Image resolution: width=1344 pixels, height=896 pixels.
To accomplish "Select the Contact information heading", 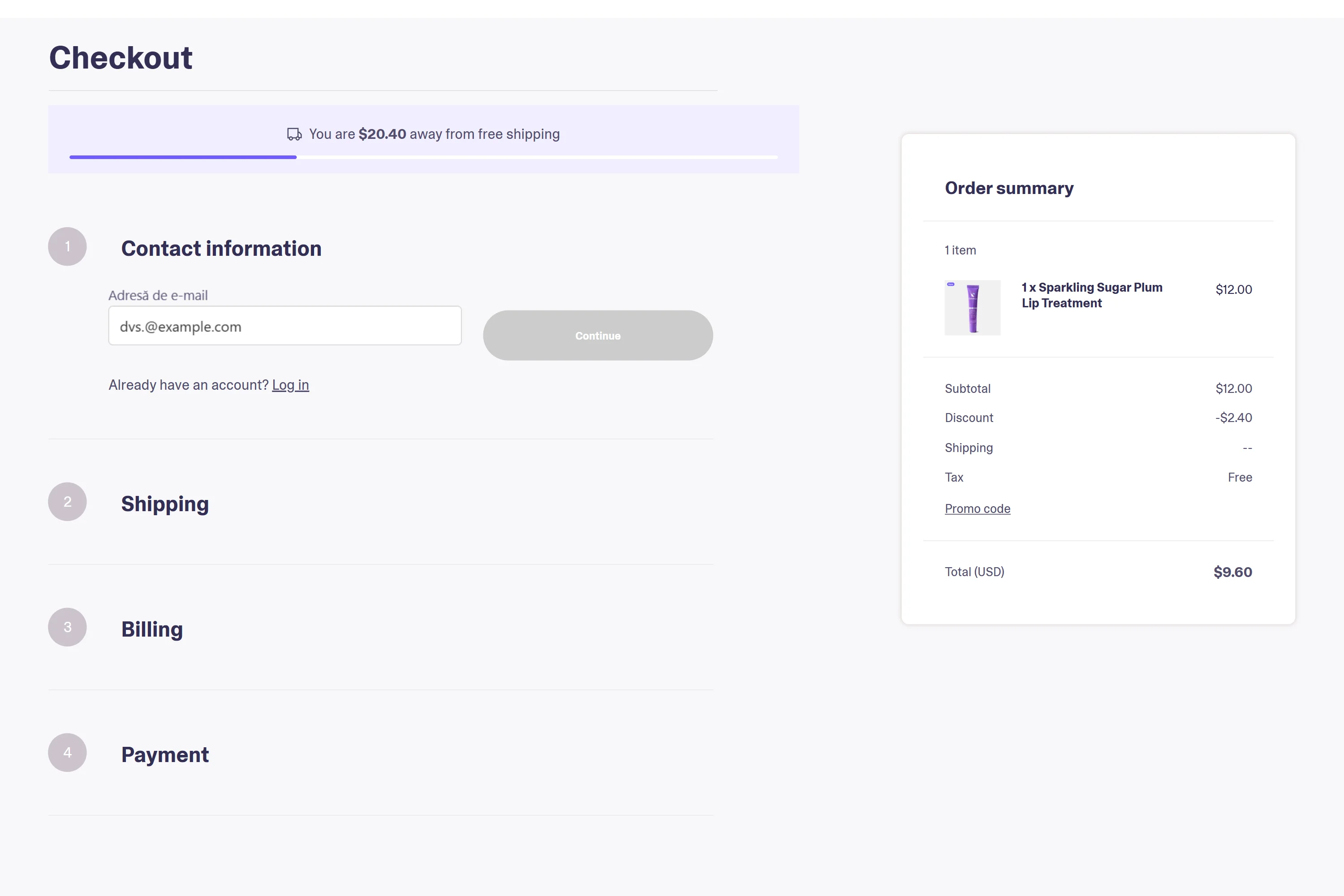I will click(x=221, y=249).
